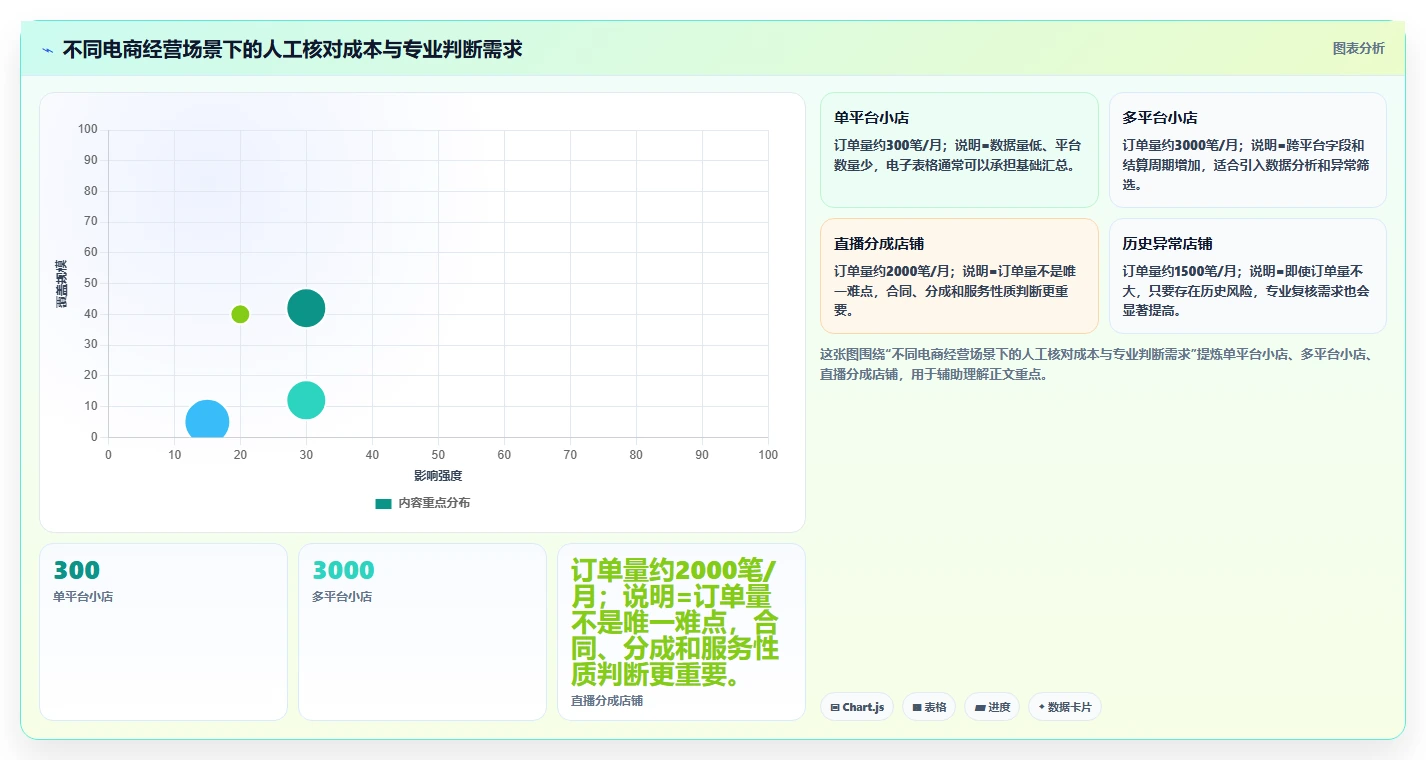Click the 图表分析 label in the header
Viewport: 1426px width, 760px height.
tap(1358, 48)
